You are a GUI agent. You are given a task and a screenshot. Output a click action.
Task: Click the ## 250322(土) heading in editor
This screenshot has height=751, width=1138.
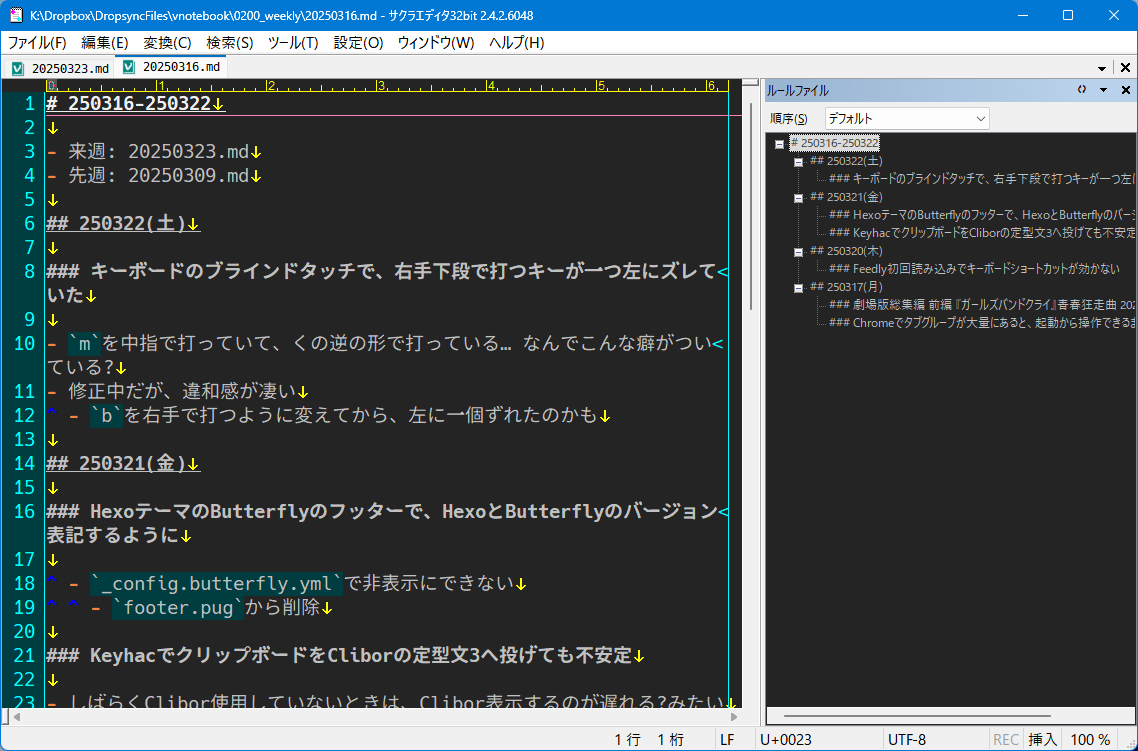[x=116, y=223]
